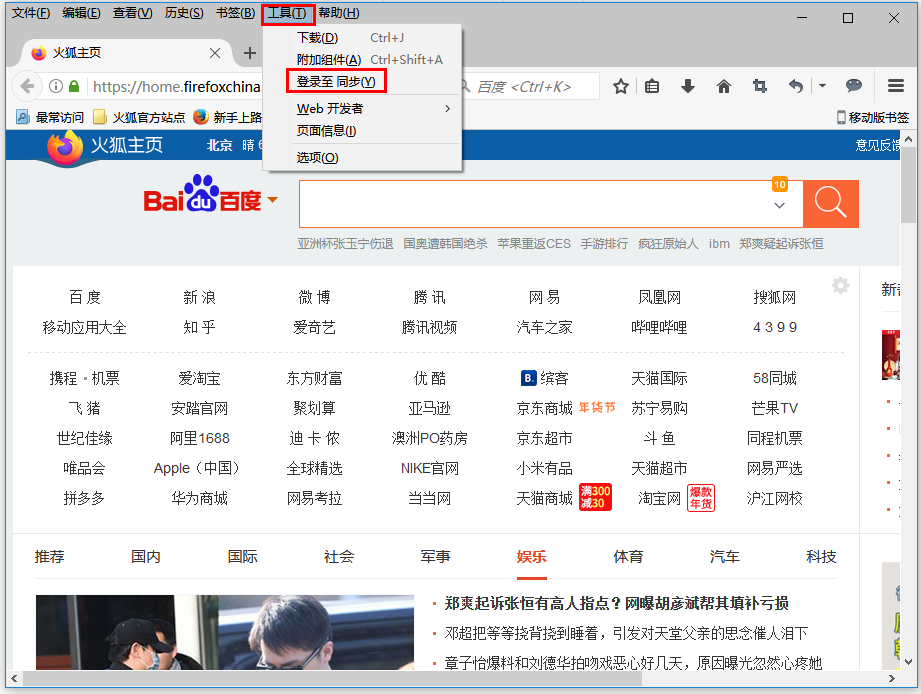Open 最常访问 bookmarks folder
921x694 pixels.
(51, 117)
